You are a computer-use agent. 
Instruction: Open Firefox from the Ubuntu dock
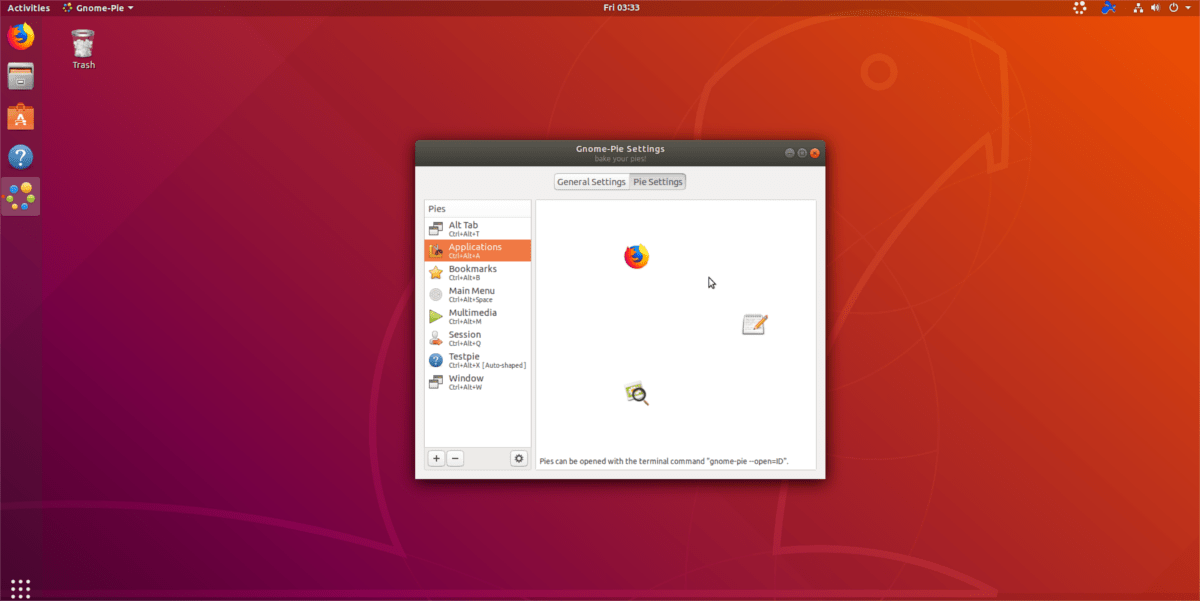(20, 37)
